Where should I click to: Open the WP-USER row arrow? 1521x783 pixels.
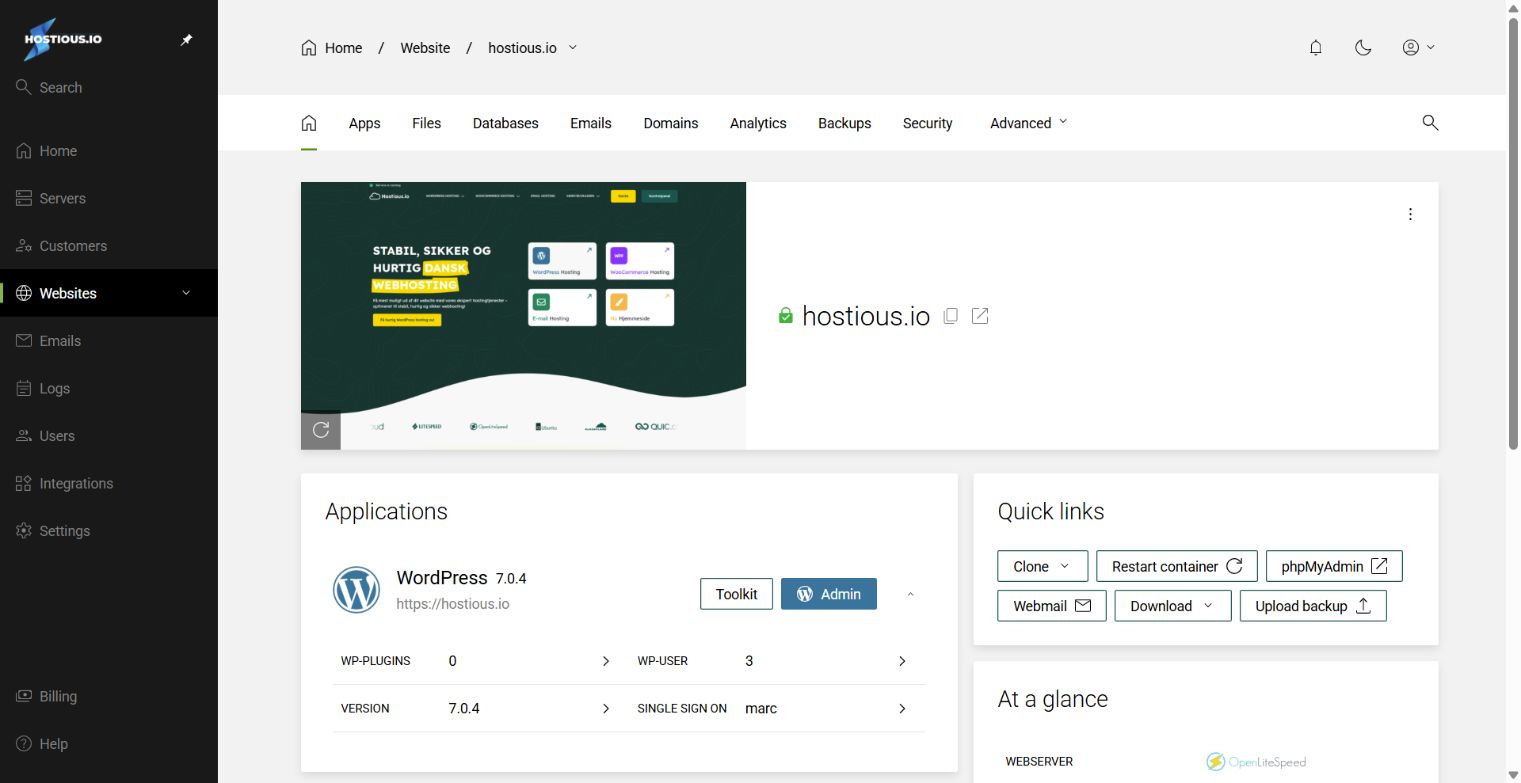(902, 661)
